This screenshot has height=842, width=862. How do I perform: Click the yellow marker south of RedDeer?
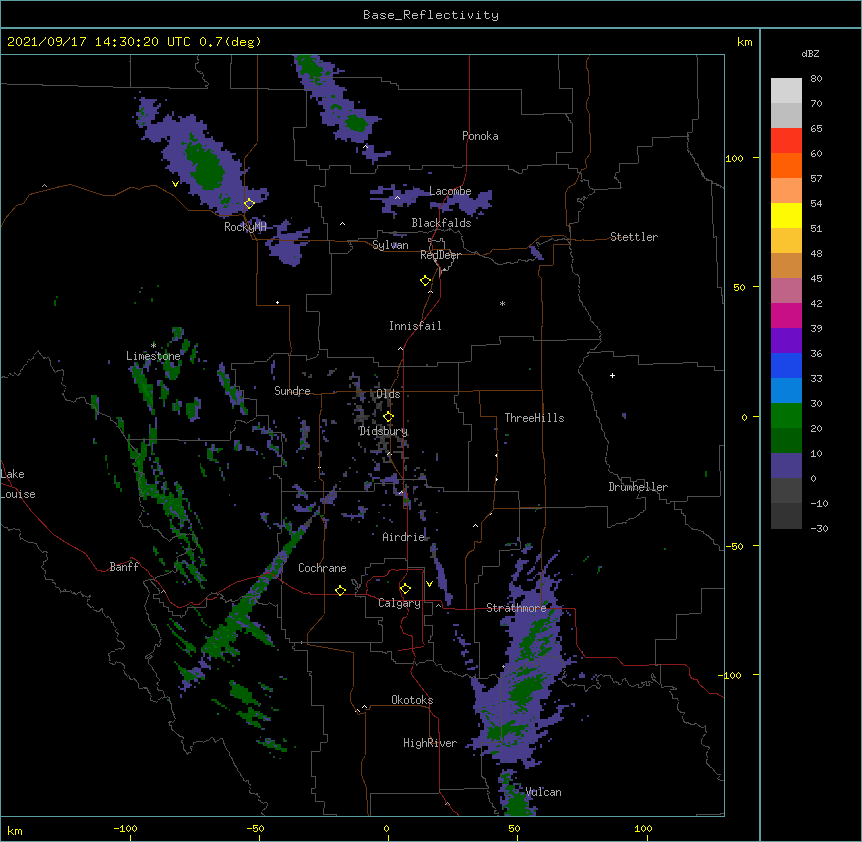click(425, 281)
